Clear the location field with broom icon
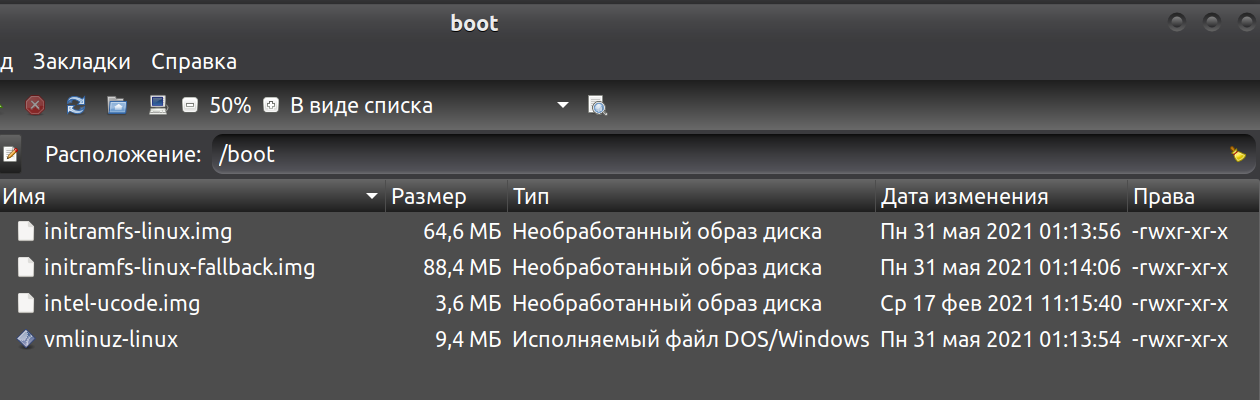This screenshot has width=1260, height=400. click(1238, 154)
